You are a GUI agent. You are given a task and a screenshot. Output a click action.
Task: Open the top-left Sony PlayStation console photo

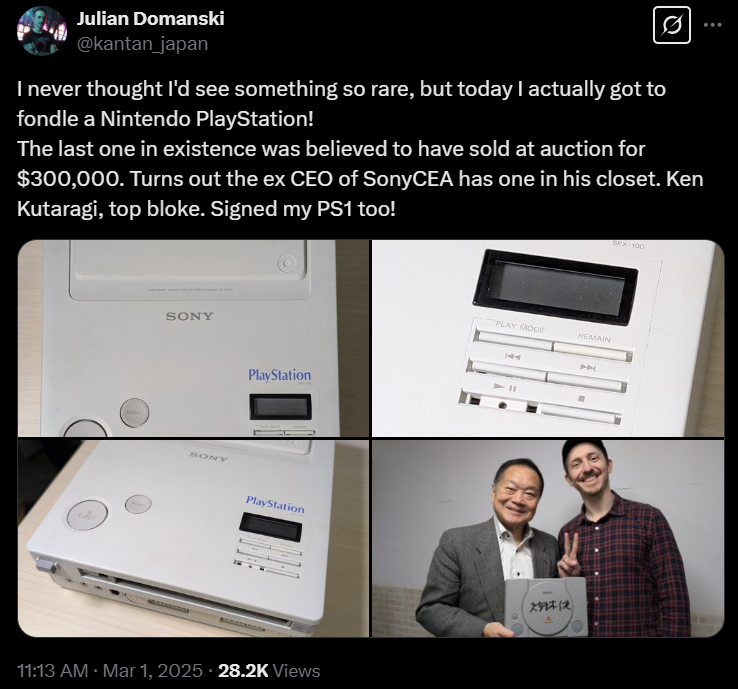[193, 338]
